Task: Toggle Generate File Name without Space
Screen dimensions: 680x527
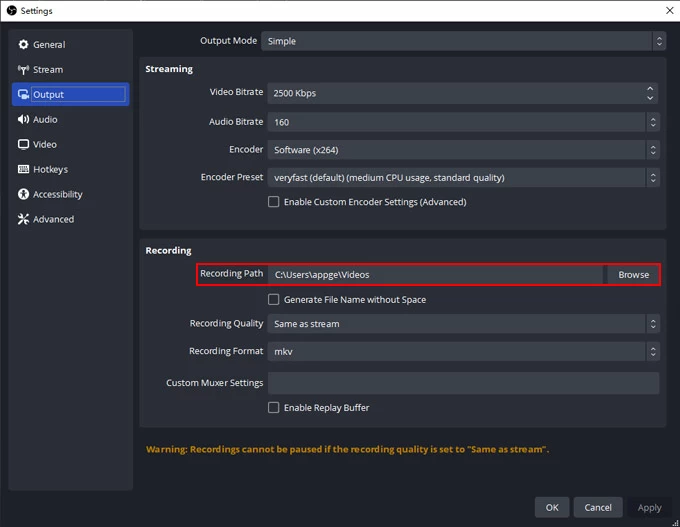Action: (273, 299)
